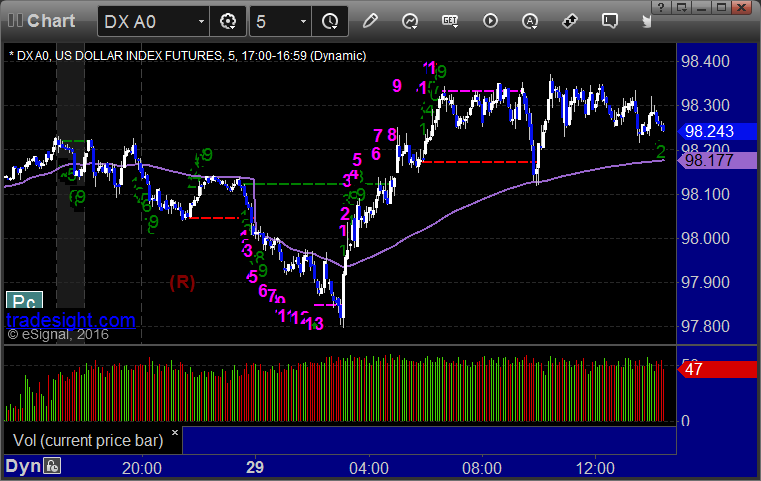Close the Vol study pane

175,432
